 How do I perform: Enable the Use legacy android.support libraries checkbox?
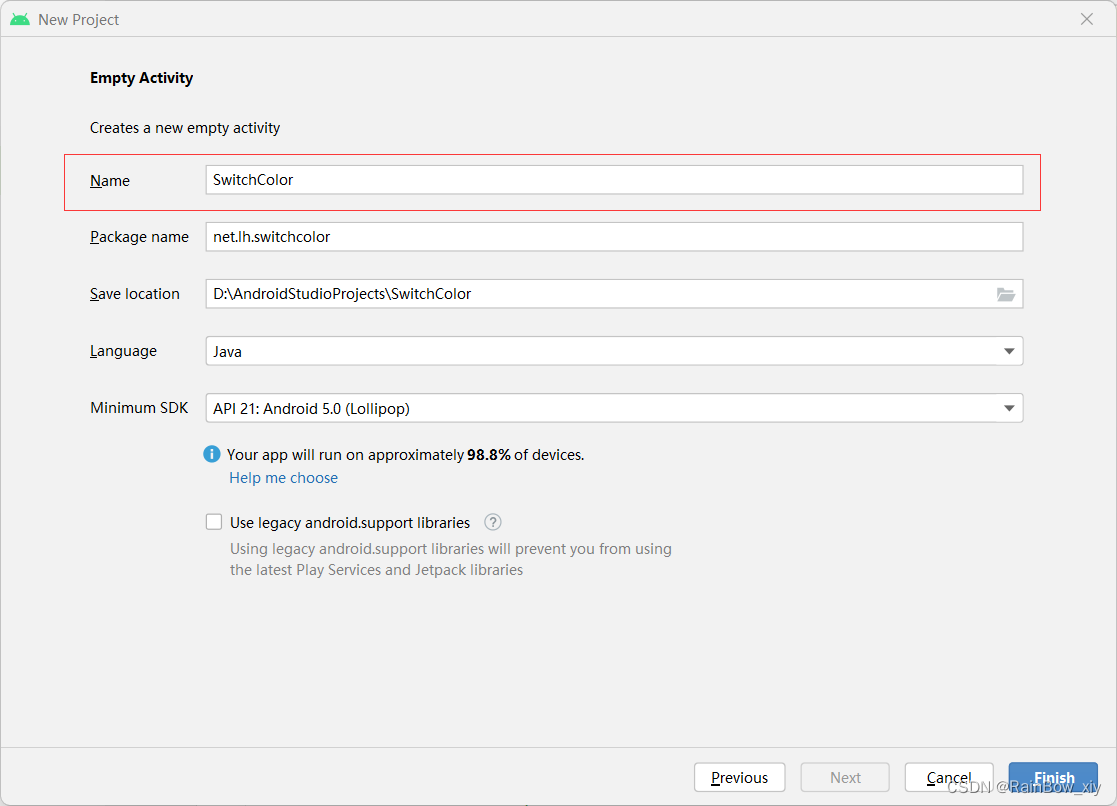[x=214, y=522]
